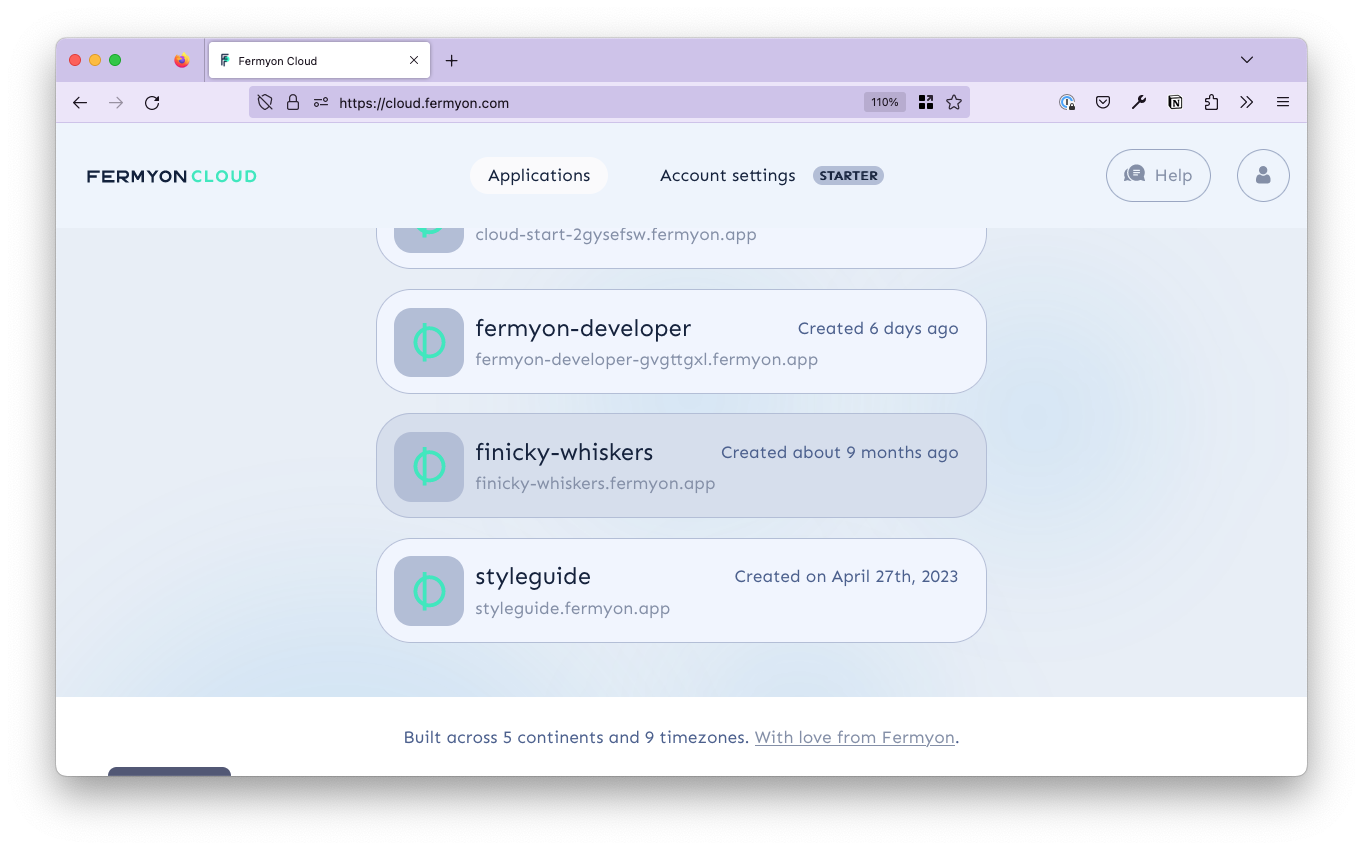Follow the 'With love from Fermyon' link
This screenshot has width=1363, height=850.
point(855,737)
